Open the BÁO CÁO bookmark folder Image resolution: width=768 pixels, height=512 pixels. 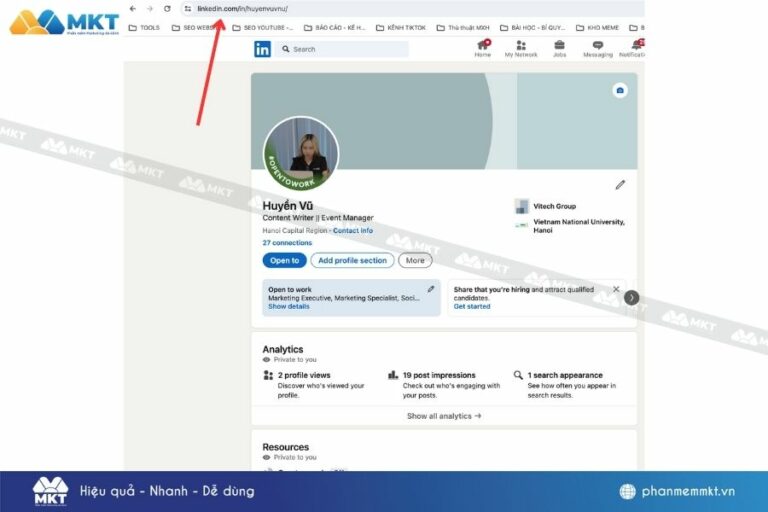[335, 28]
